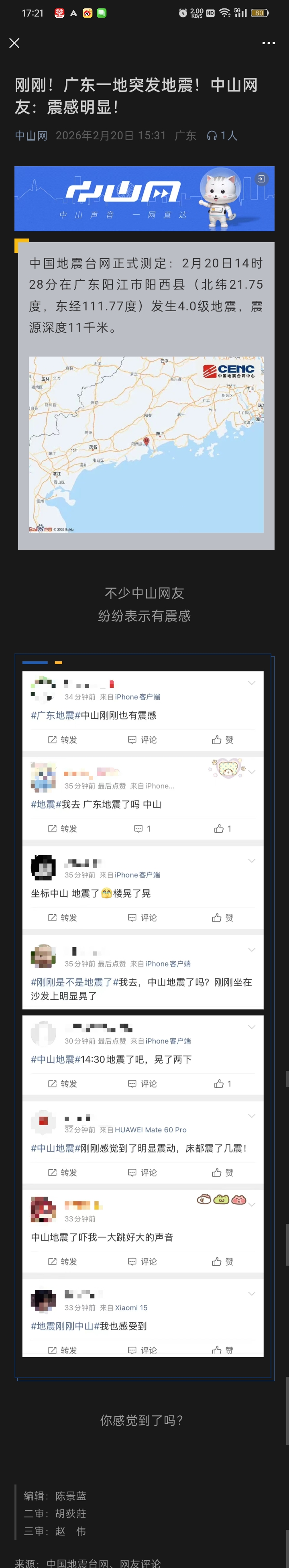Like the 楼晃了晃 post
The height and width of the screenshot is (1568, 289).
[222, 917]
